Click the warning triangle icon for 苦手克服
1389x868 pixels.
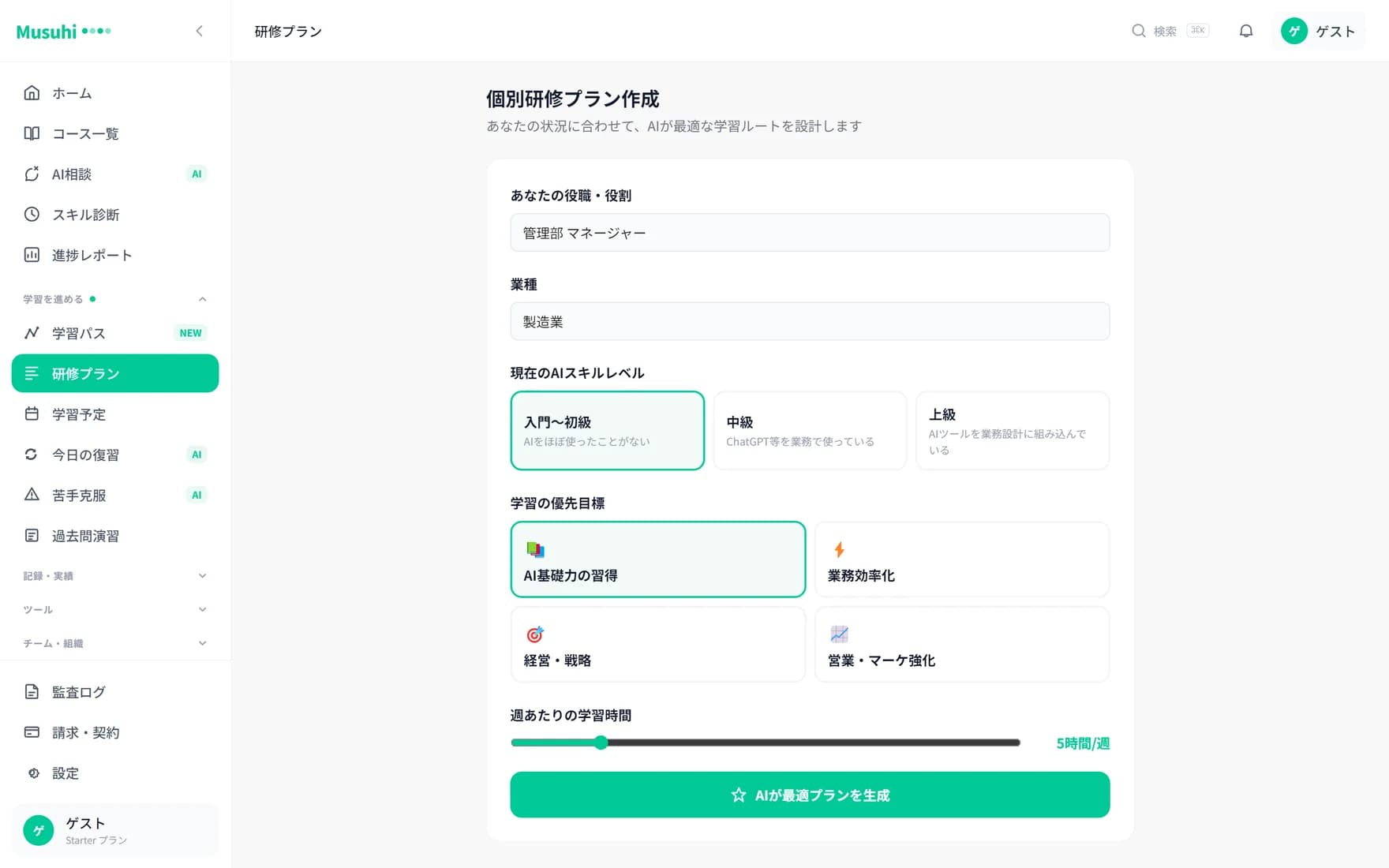(32, 495)
